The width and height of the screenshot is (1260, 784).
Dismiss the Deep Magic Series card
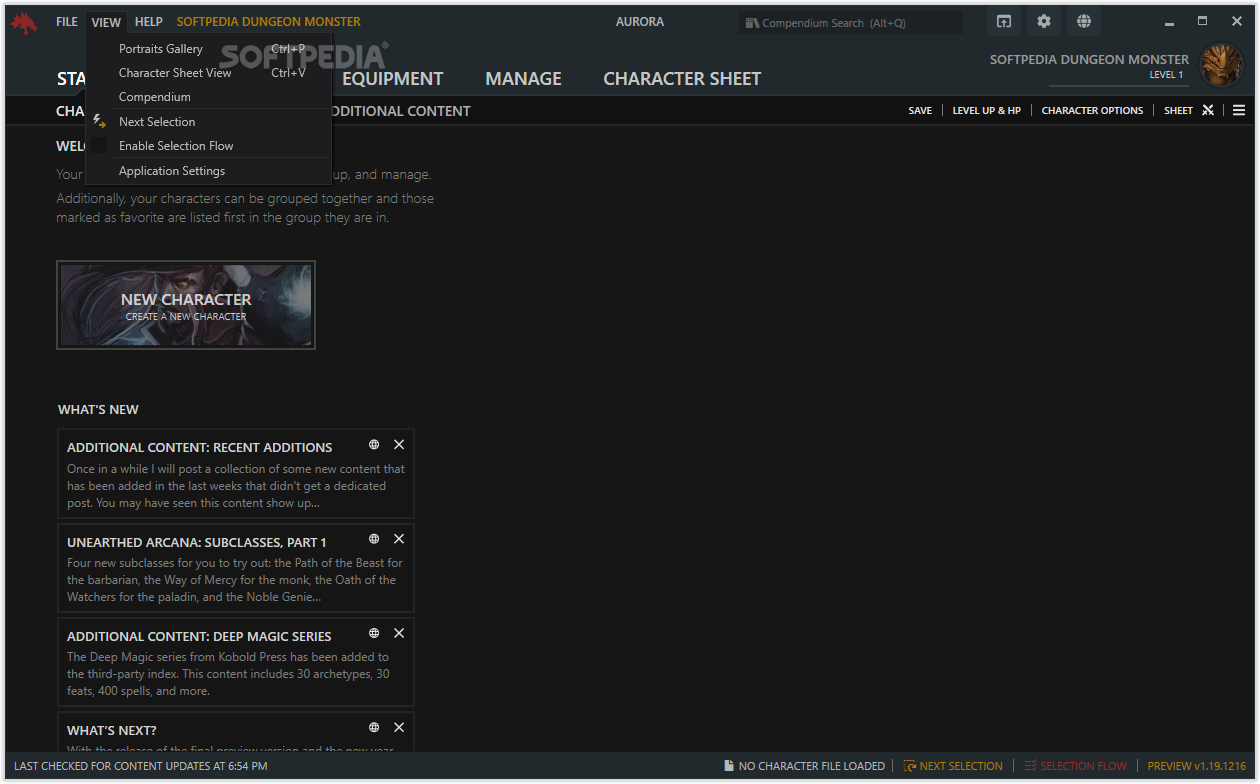(399, 633)
